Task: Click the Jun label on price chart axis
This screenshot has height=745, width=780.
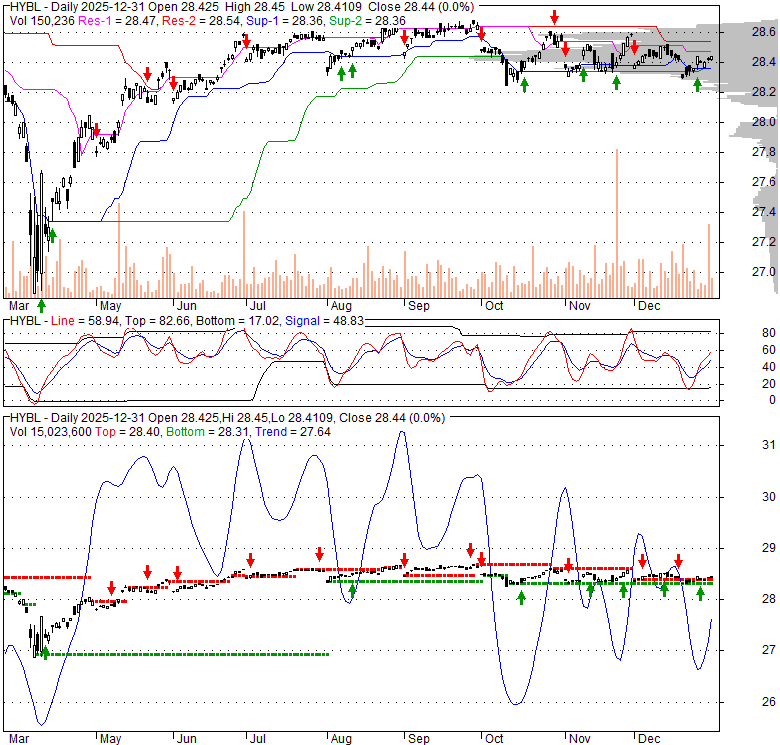Action: (187, 306)
